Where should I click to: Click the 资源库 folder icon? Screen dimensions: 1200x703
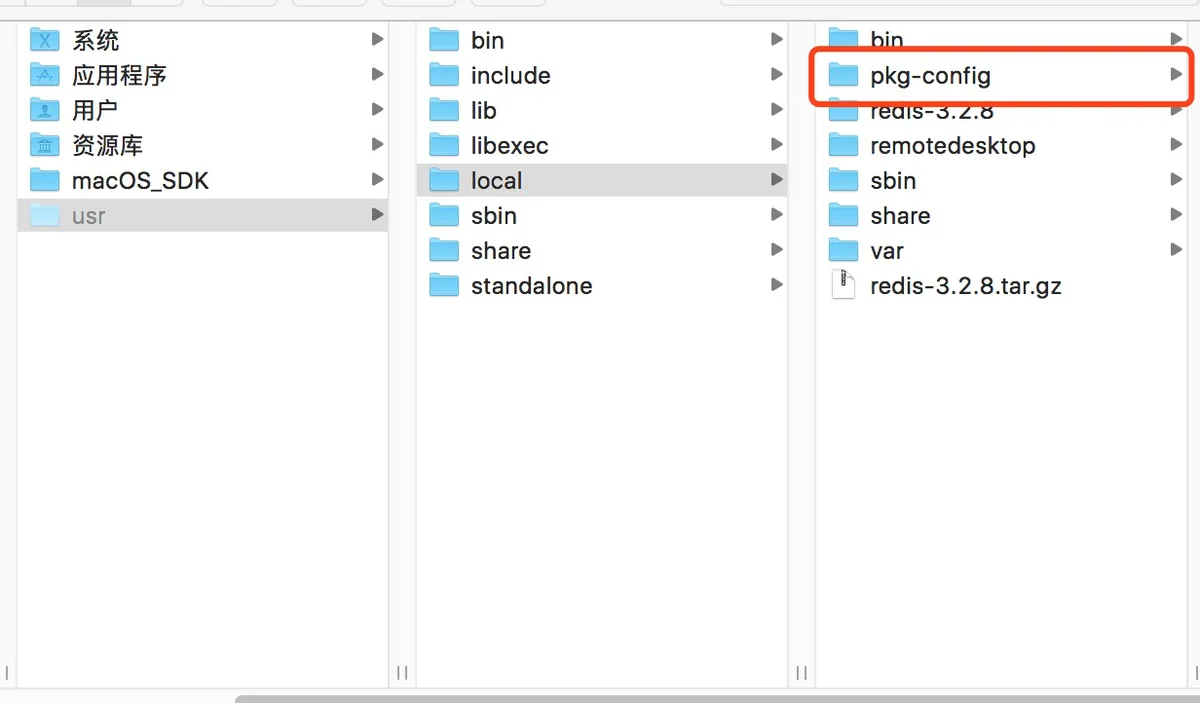coord(45,145)
